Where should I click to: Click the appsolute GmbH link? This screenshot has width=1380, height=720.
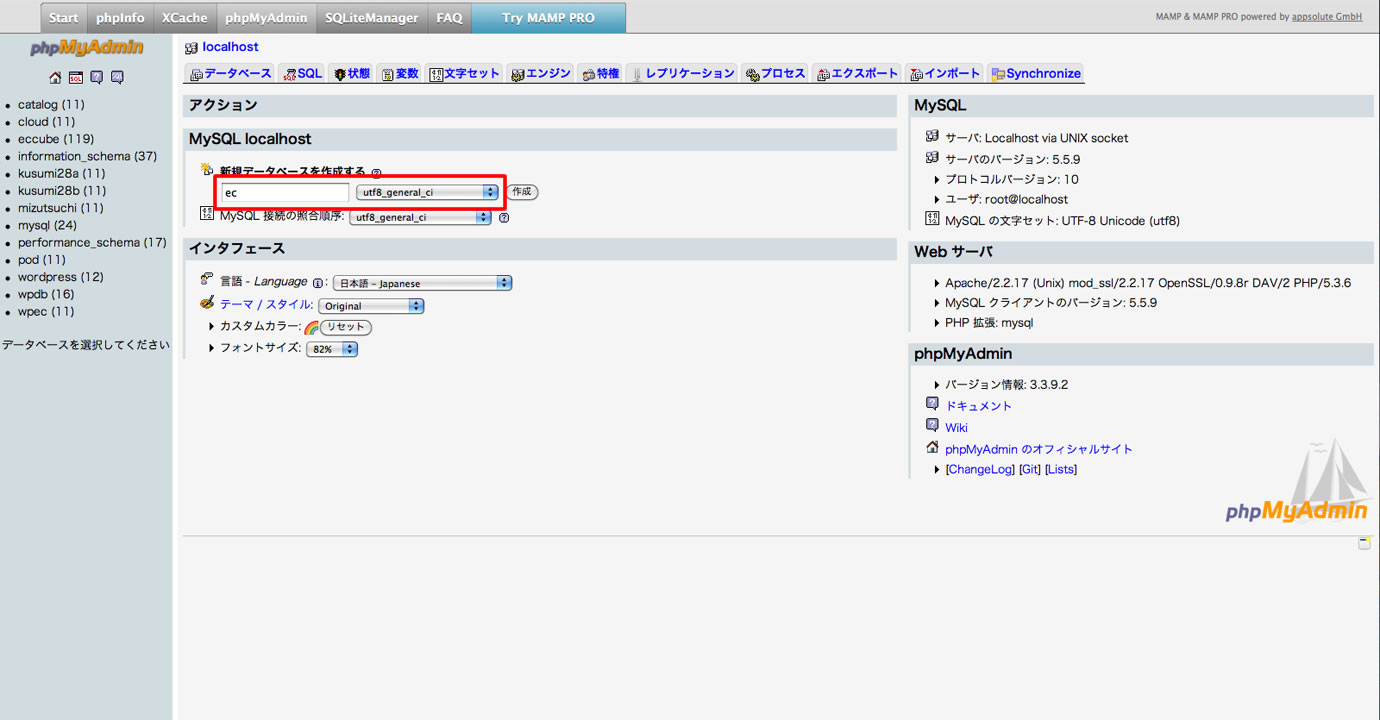(x=1328, y=17)
